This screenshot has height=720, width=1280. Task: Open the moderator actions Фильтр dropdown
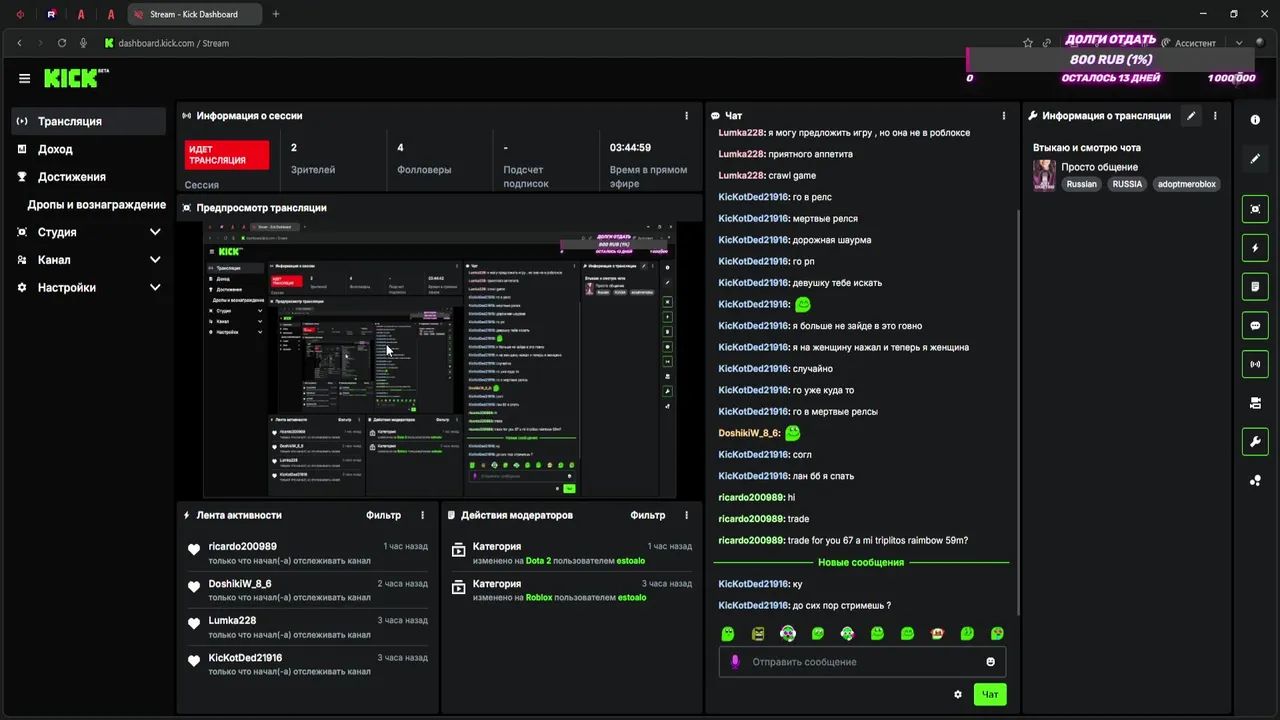648,516
